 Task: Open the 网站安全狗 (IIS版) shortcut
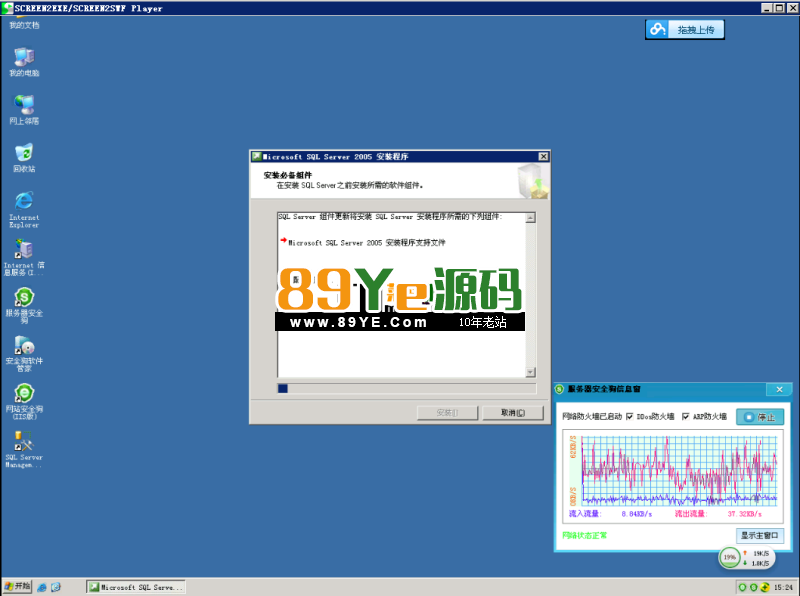24,401
